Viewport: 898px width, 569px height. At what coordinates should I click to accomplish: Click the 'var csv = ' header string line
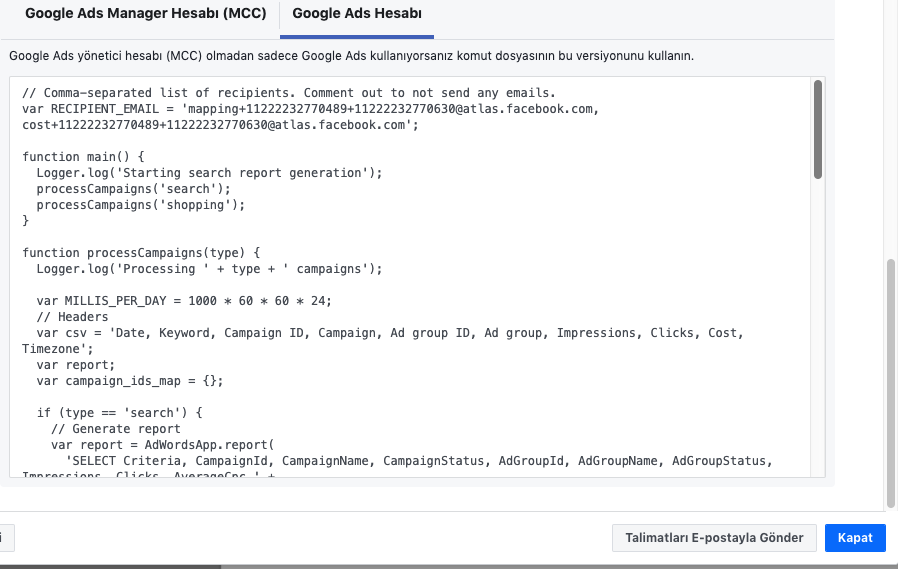tap(390, 333)
